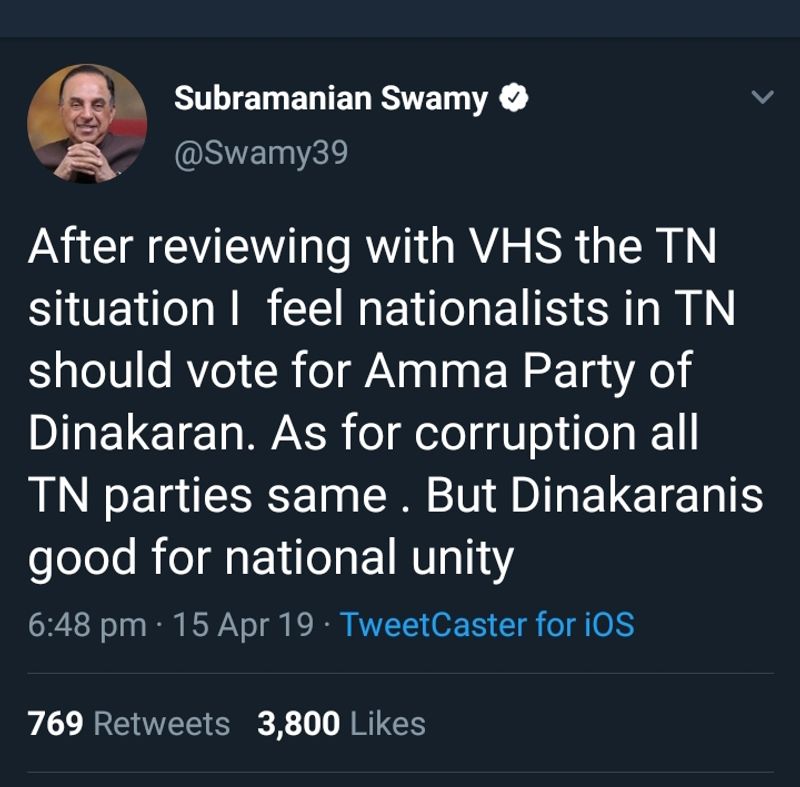This screenshot has width=800, height=787.
Task: Open Subramanian Swamy's profile picture
Action: coord(87,124)
